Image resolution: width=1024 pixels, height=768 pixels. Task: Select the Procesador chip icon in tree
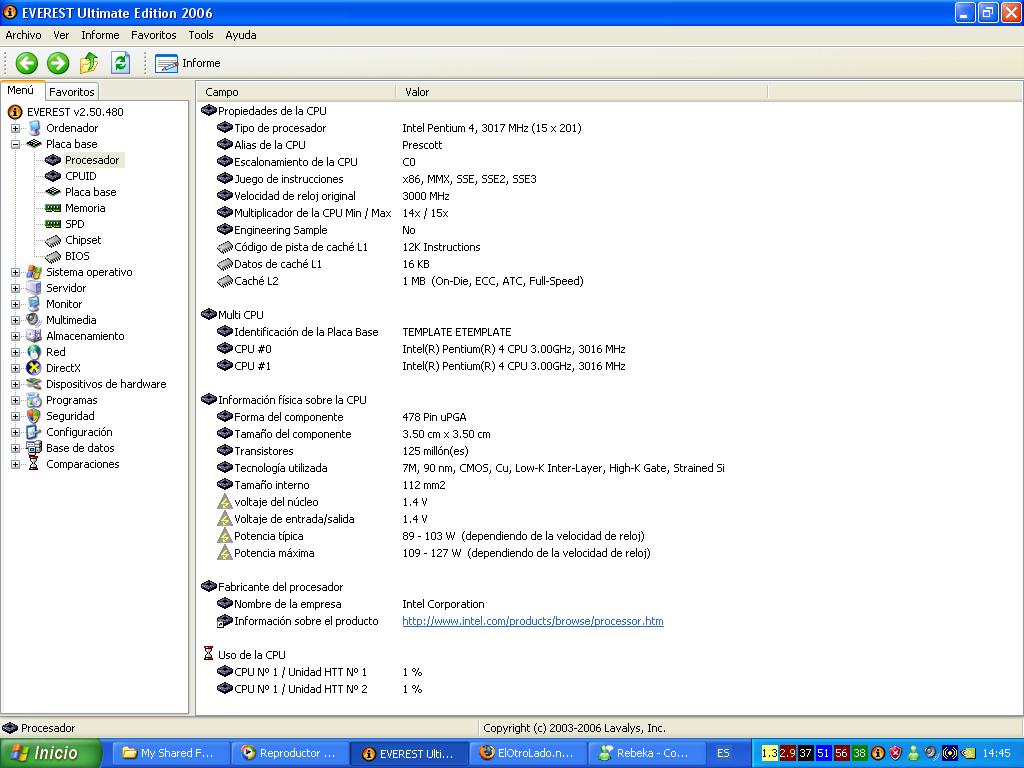tap(53, 160)
